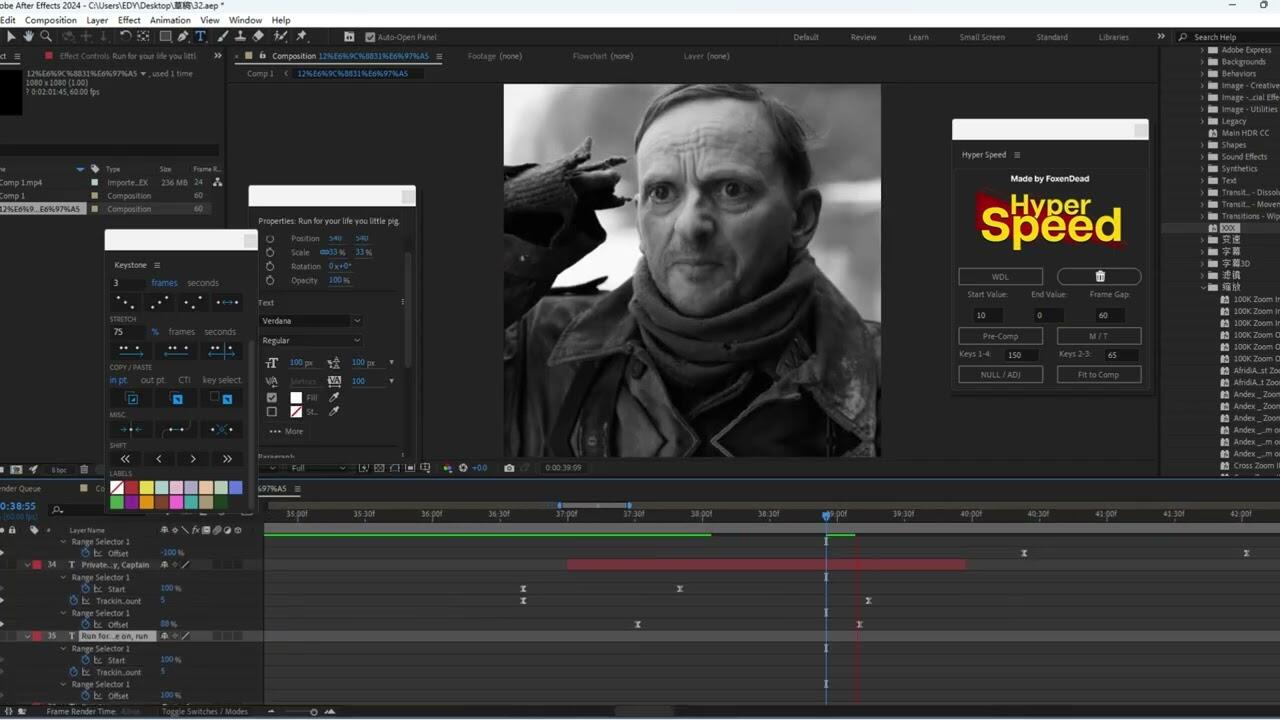1280x720 pixels.
Task: Toggle Auto-Open Panel checkbox
Action: click(x=370, y=37)
